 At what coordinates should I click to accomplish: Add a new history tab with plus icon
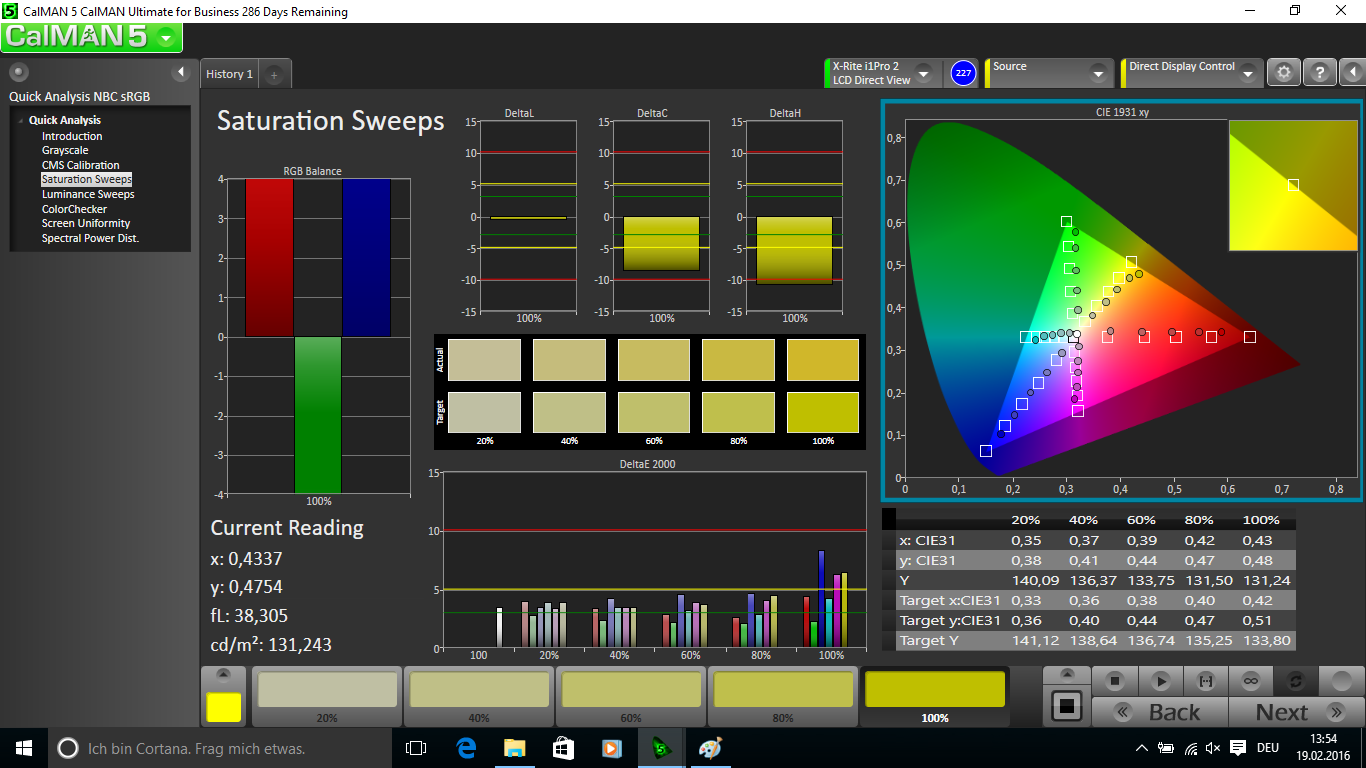[x=274, y=74]
